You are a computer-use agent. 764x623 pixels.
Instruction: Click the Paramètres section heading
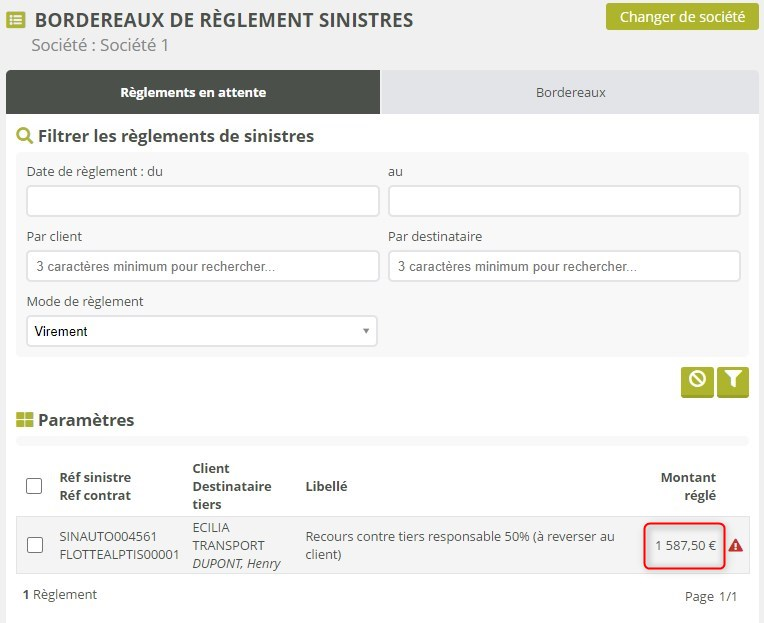pyautogui.click(x=86, y=420)
